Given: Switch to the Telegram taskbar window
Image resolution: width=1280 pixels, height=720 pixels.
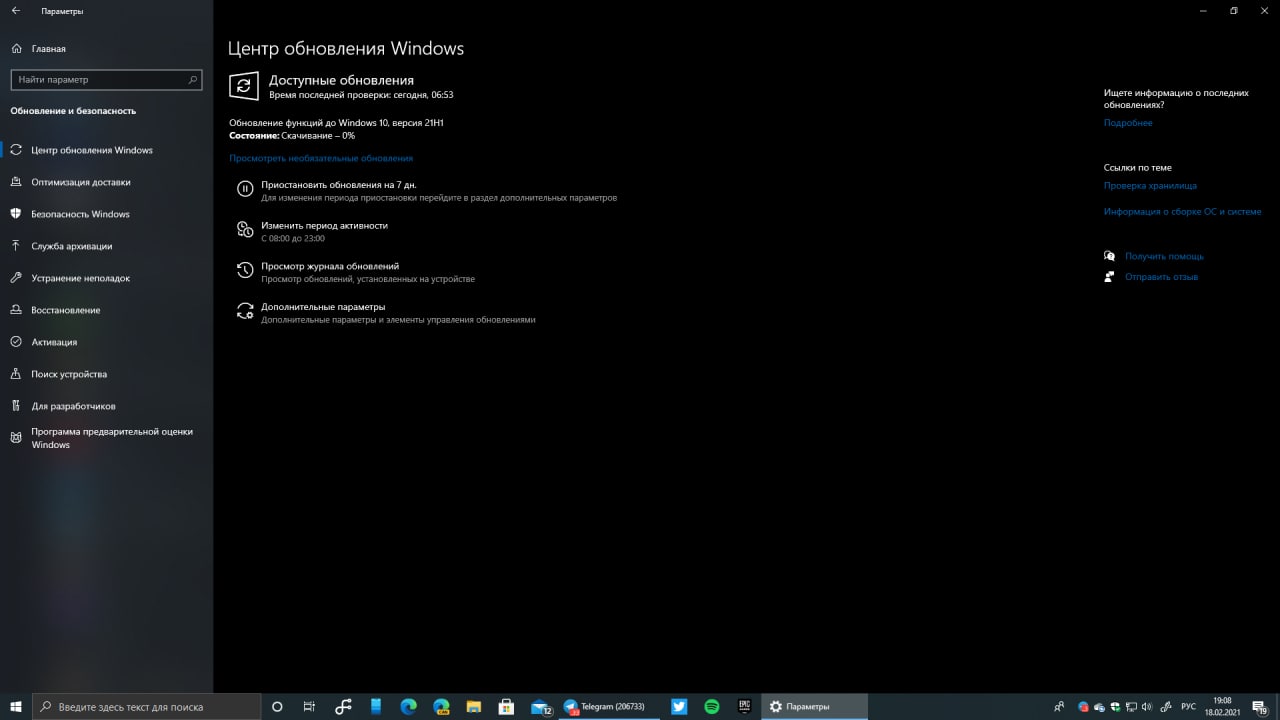Looking at the screenshot, I should [x=608, y=706].
